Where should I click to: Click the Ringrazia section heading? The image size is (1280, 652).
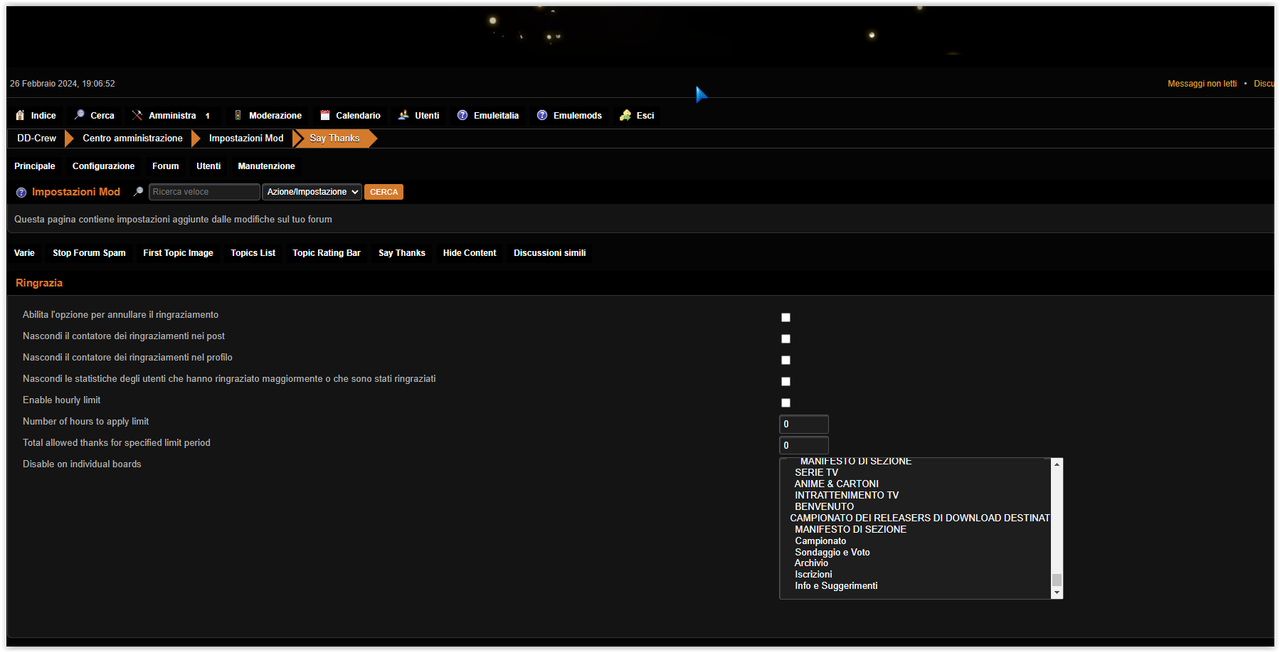pyautogui.click(x=39, y=283)
